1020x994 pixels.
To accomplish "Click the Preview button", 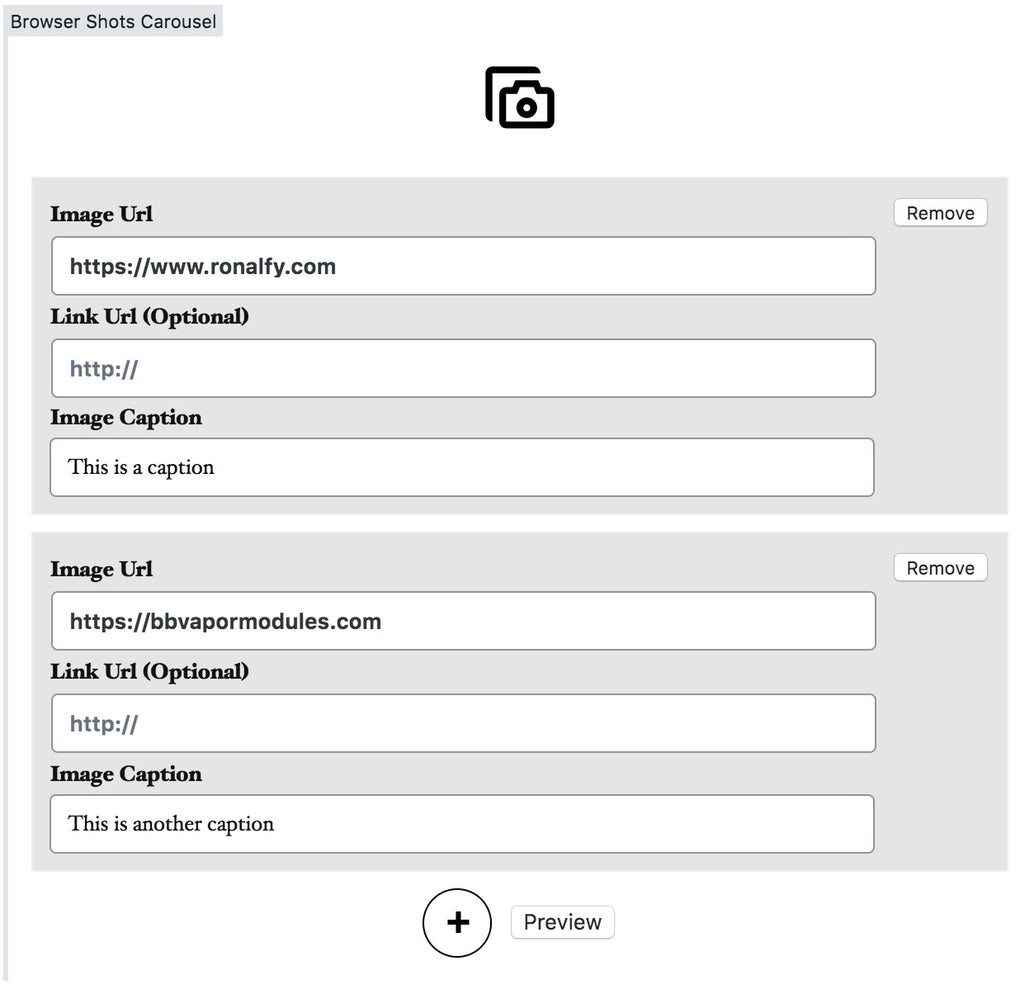I will [x=562, y=922].
